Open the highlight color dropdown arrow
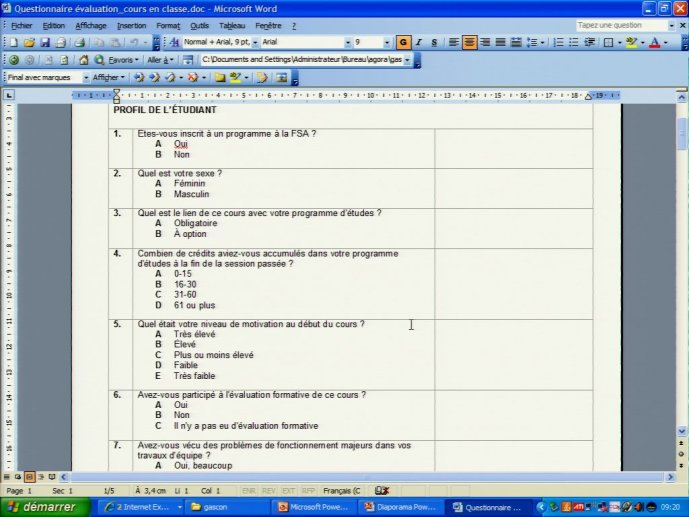Screen dimensions: 689x517 [x=642, y=43]
